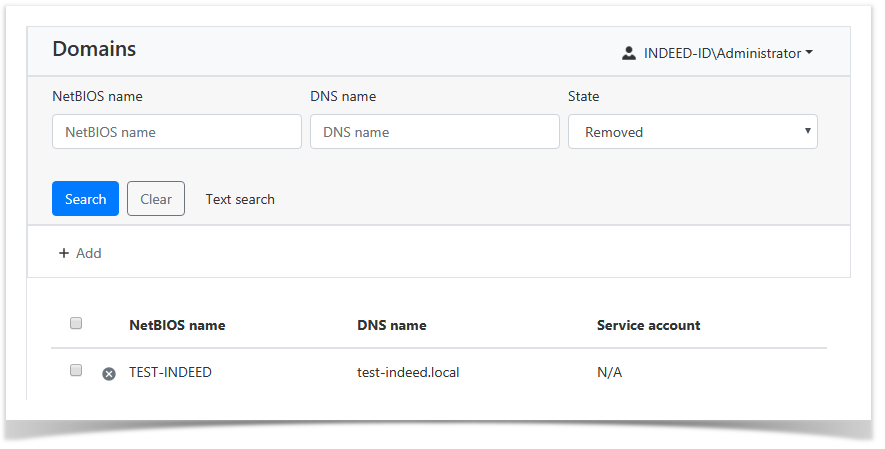Sort by the NetBIOS name column header
The image size is (885, 449).
coord(177,325)
